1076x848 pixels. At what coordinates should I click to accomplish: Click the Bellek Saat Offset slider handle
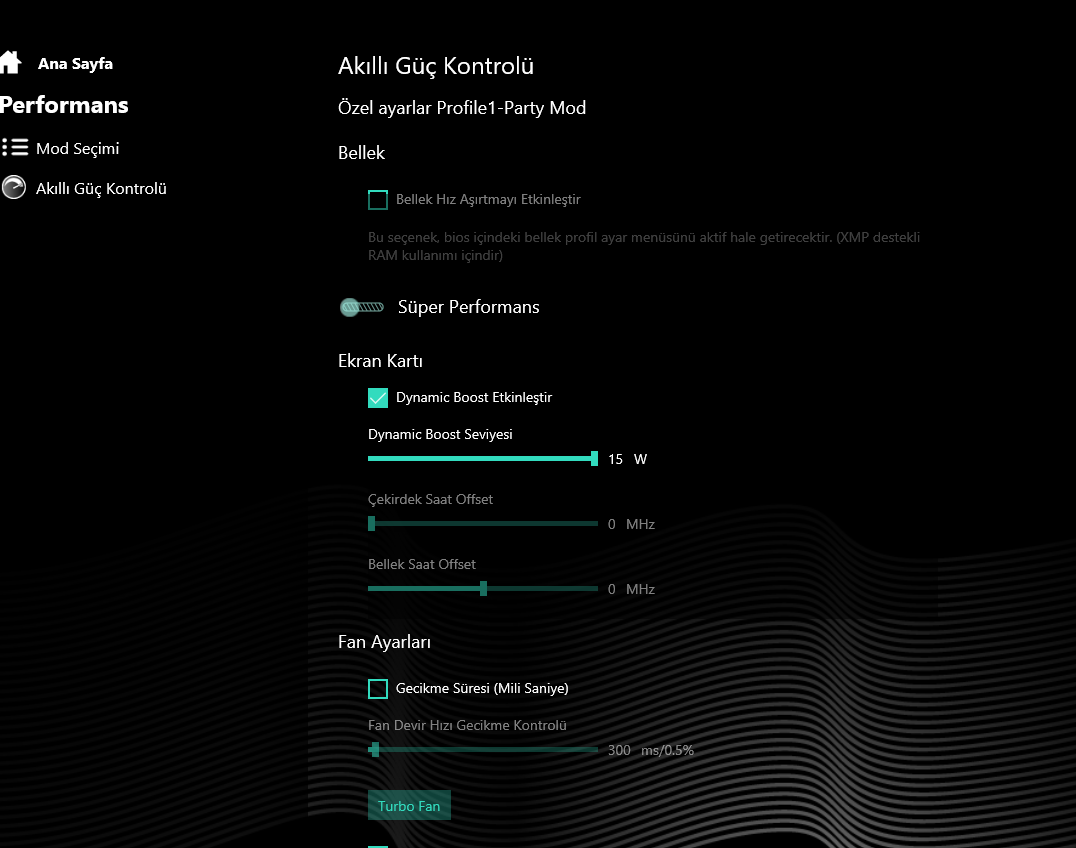pyautogui.click(x=483, y=589)
